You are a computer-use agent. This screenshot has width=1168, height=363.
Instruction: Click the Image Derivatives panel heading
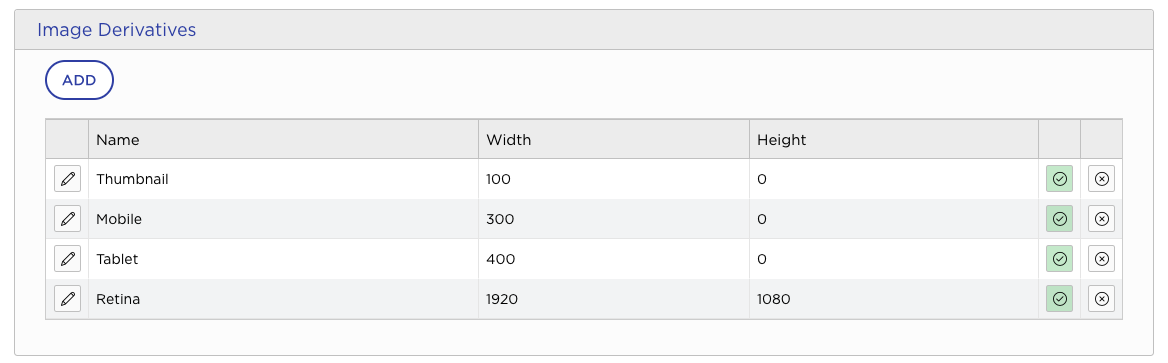(x=116, y=30)
